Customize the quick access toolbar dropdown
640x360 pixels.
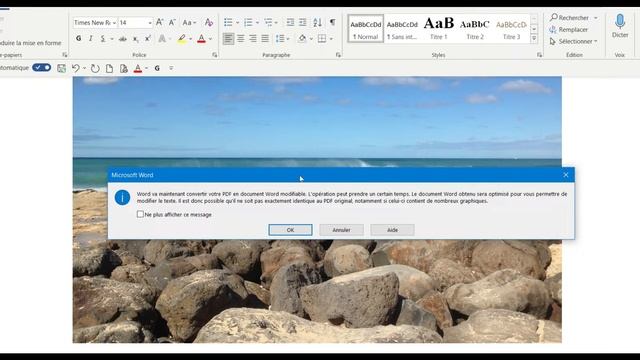coord(171,68)
